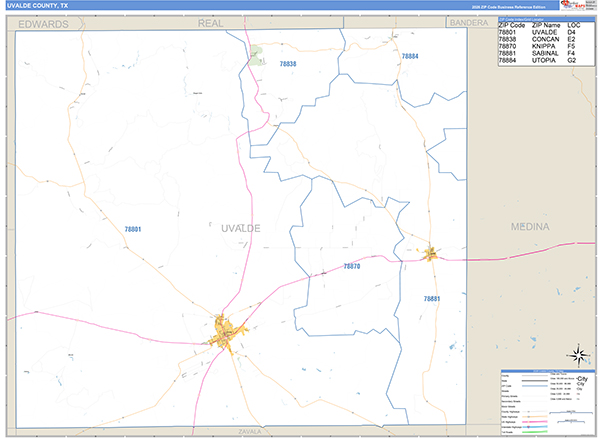Click the "UVALDE COUNTY, TX" title
This screenshot has width=600, height=438.
point(38,6)
